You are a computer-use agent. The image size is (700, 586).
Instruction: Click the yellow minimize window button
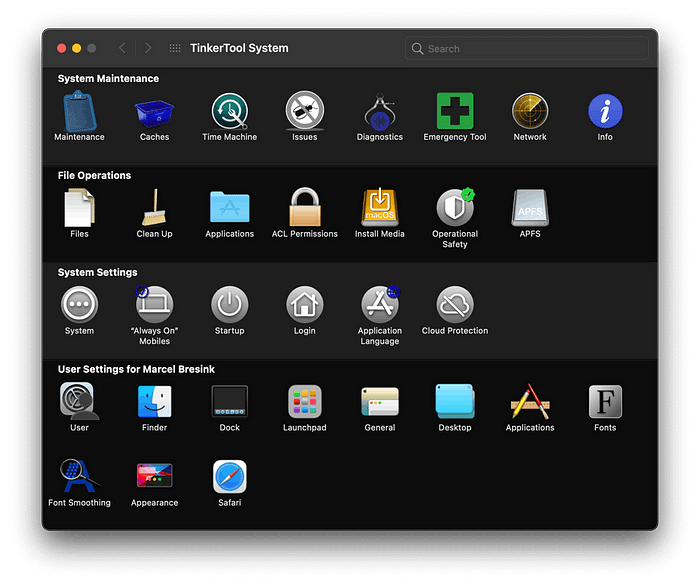click(x=77, y=48)
